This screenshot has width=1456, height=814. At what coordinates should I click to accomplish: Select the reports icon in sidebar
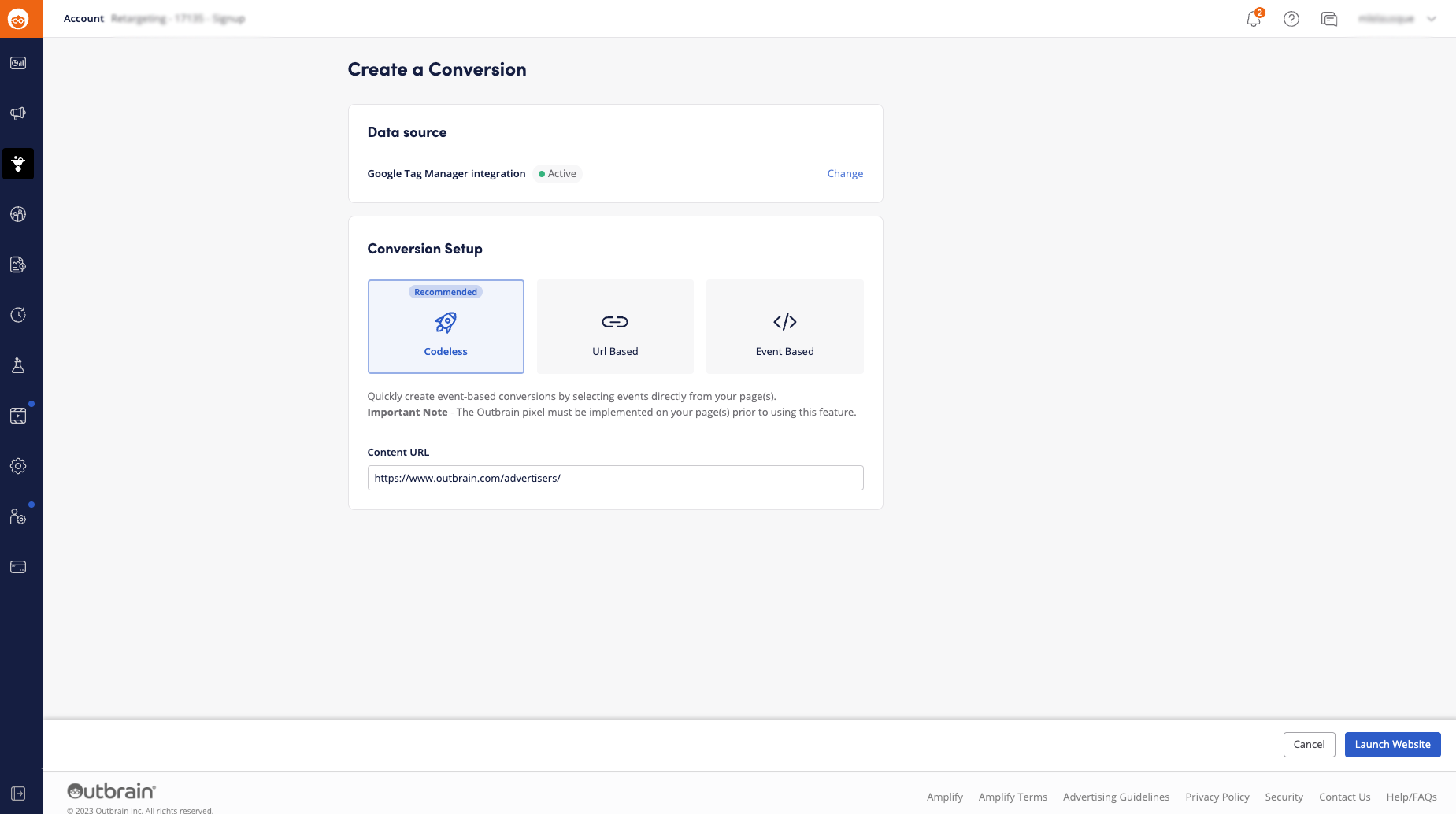pyautogui.click(x=17, y=265)
